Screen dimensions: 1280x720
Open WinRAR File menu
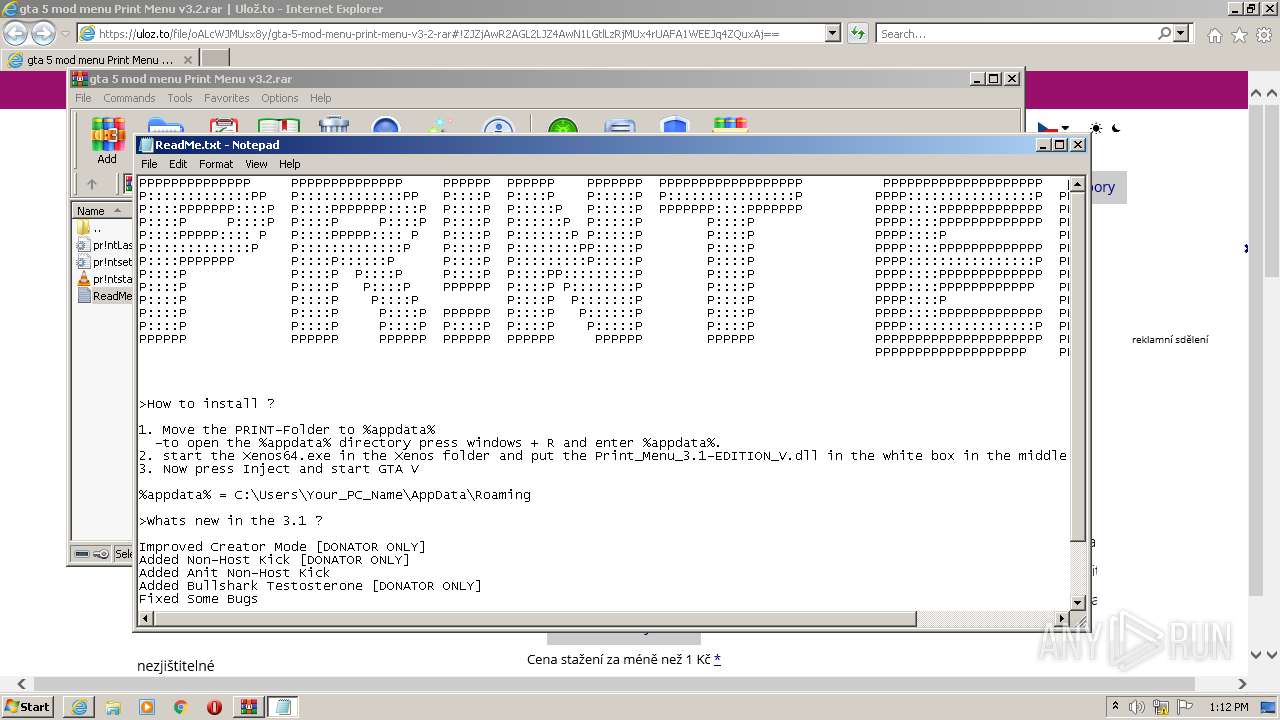83,98
